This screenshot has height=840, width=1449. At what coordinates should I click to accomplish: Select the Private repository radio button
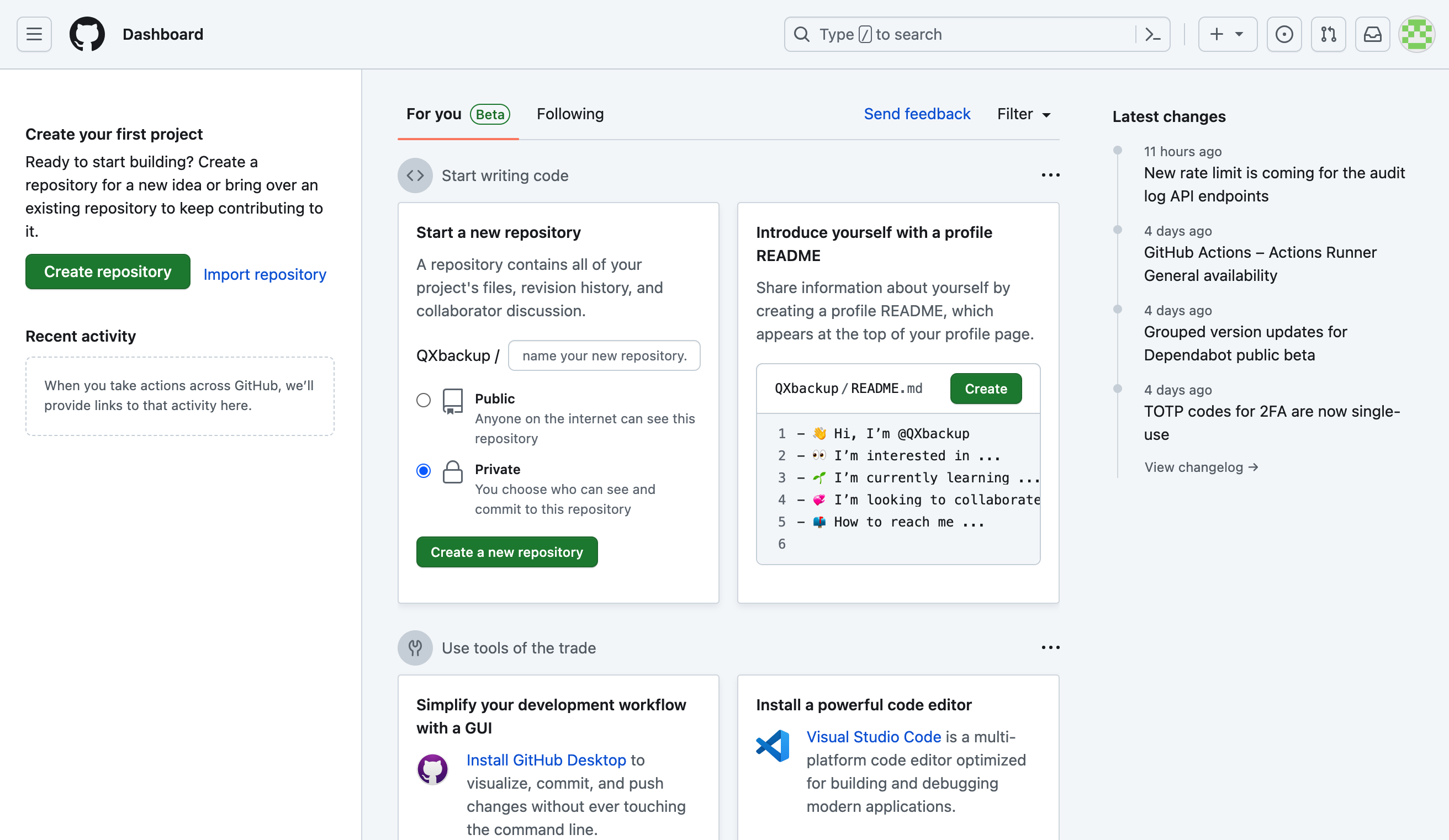tap(424, 470)
